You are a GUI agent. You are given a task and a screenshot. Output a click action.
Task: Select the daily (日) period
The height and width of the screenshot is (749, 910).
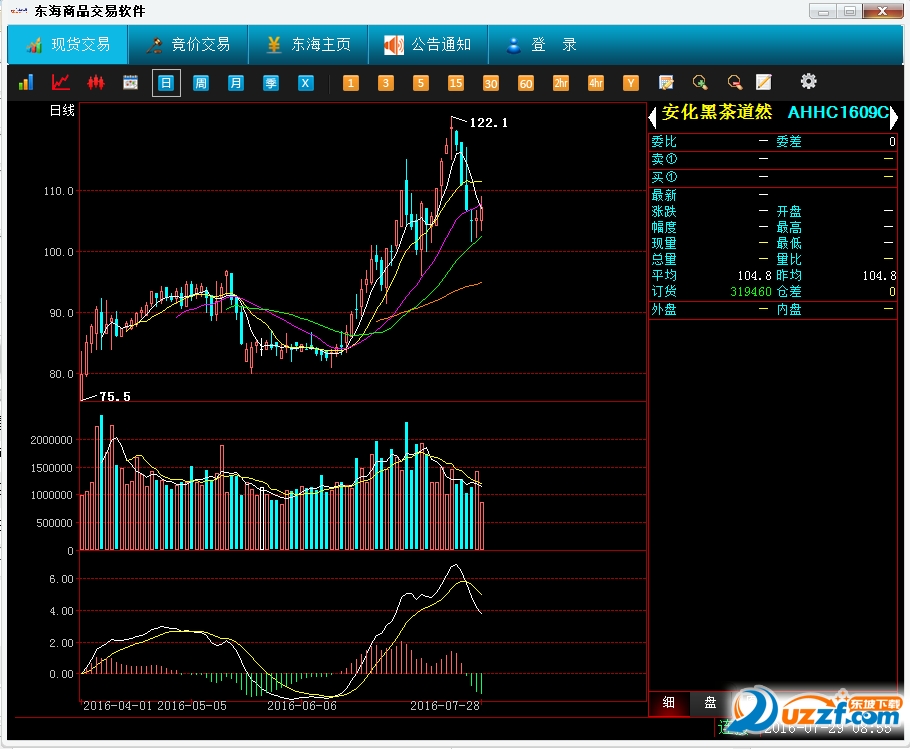[166, 83]
